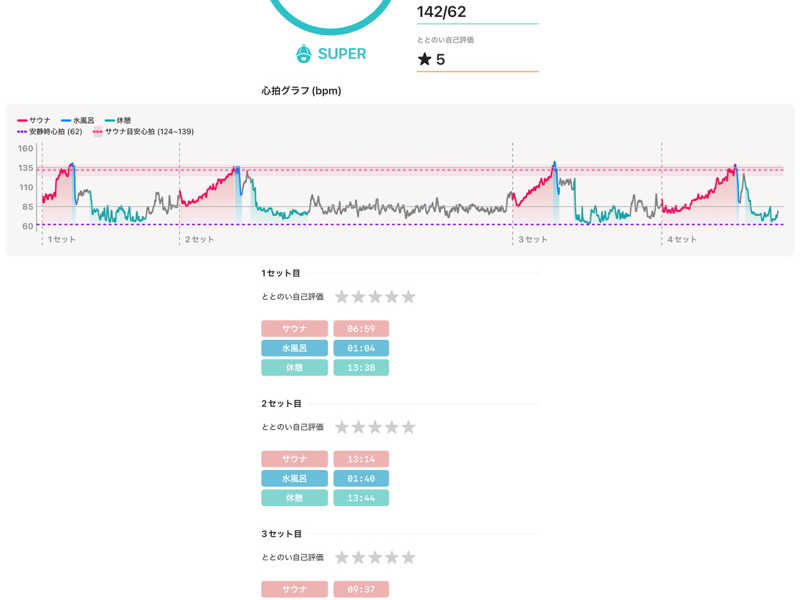
Task: Select the 4セット marker on graph
Action: [680, 240]
